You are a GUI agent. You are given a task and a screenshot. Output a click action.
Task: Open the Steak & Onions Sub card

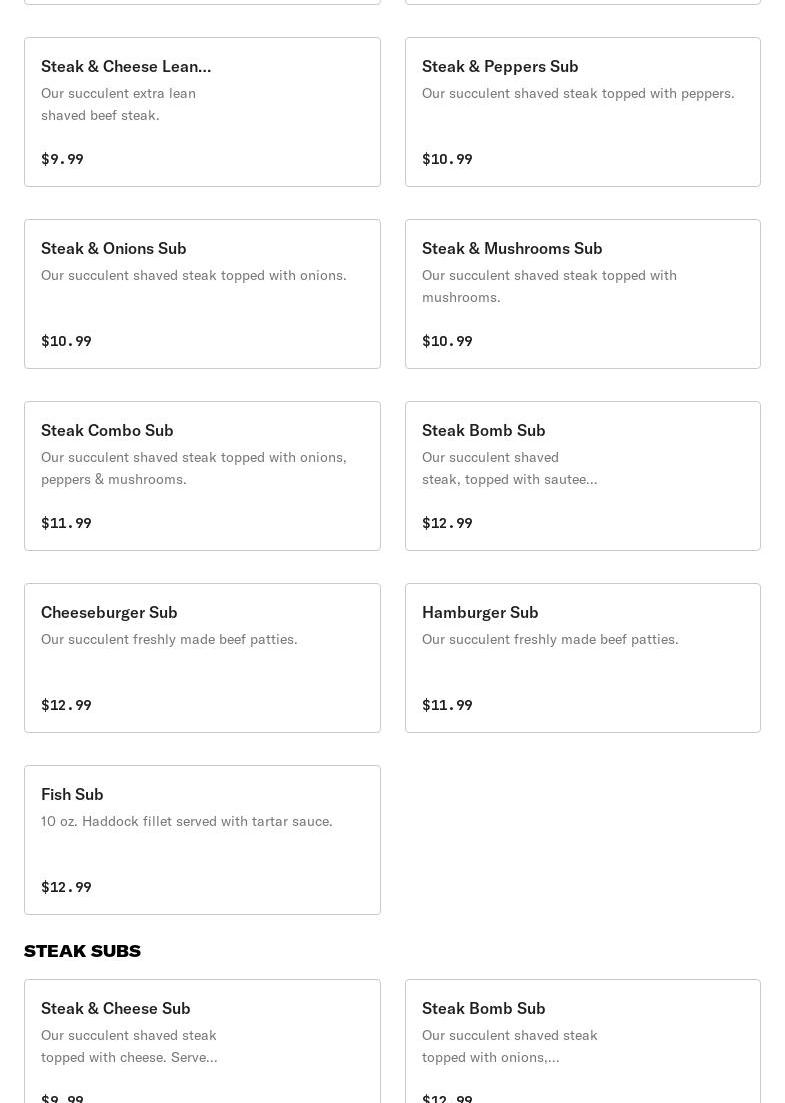point(202,294)
